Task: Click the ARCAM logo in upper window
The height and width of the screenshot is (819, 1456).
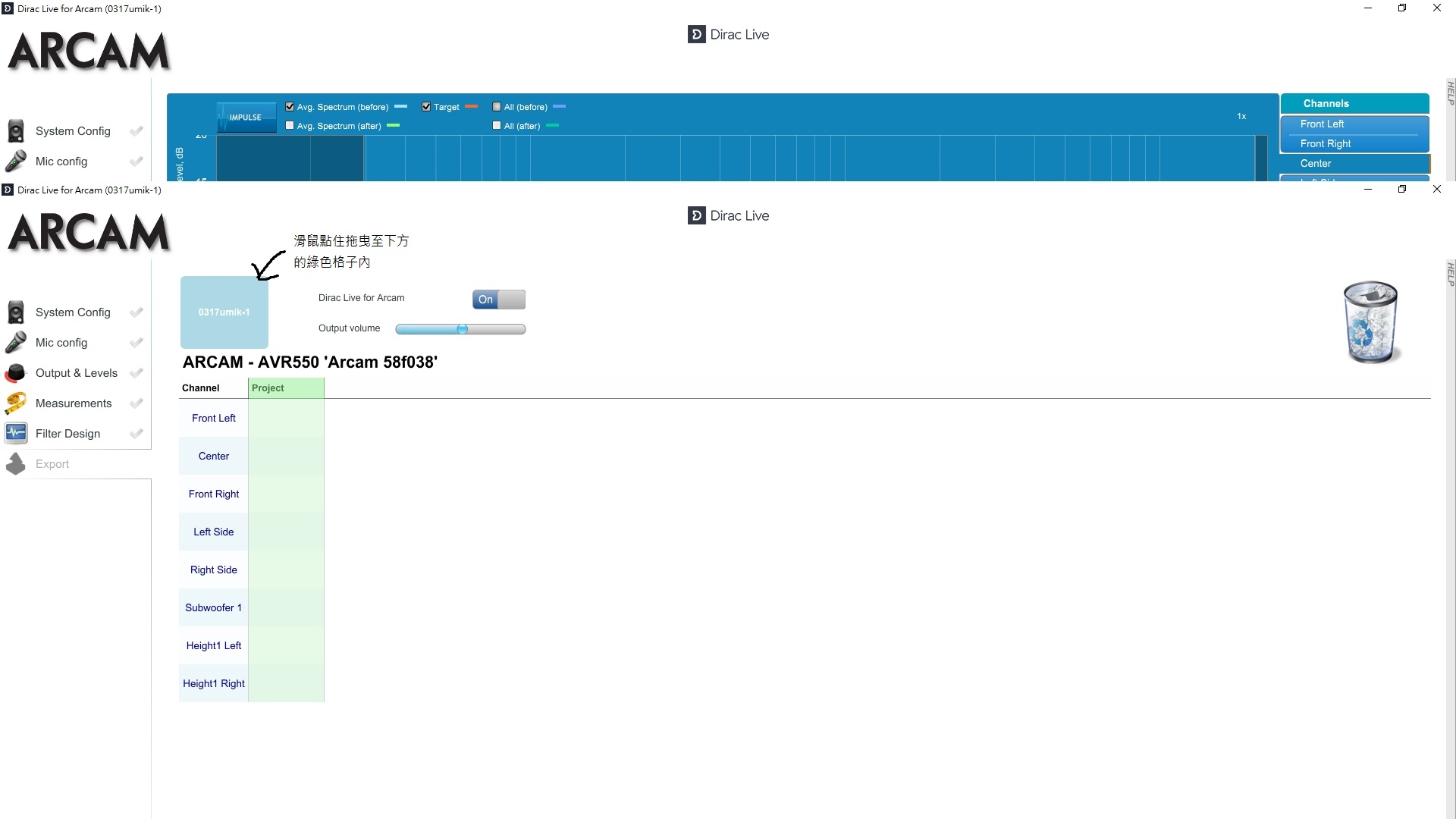Action: pos(89,51)
